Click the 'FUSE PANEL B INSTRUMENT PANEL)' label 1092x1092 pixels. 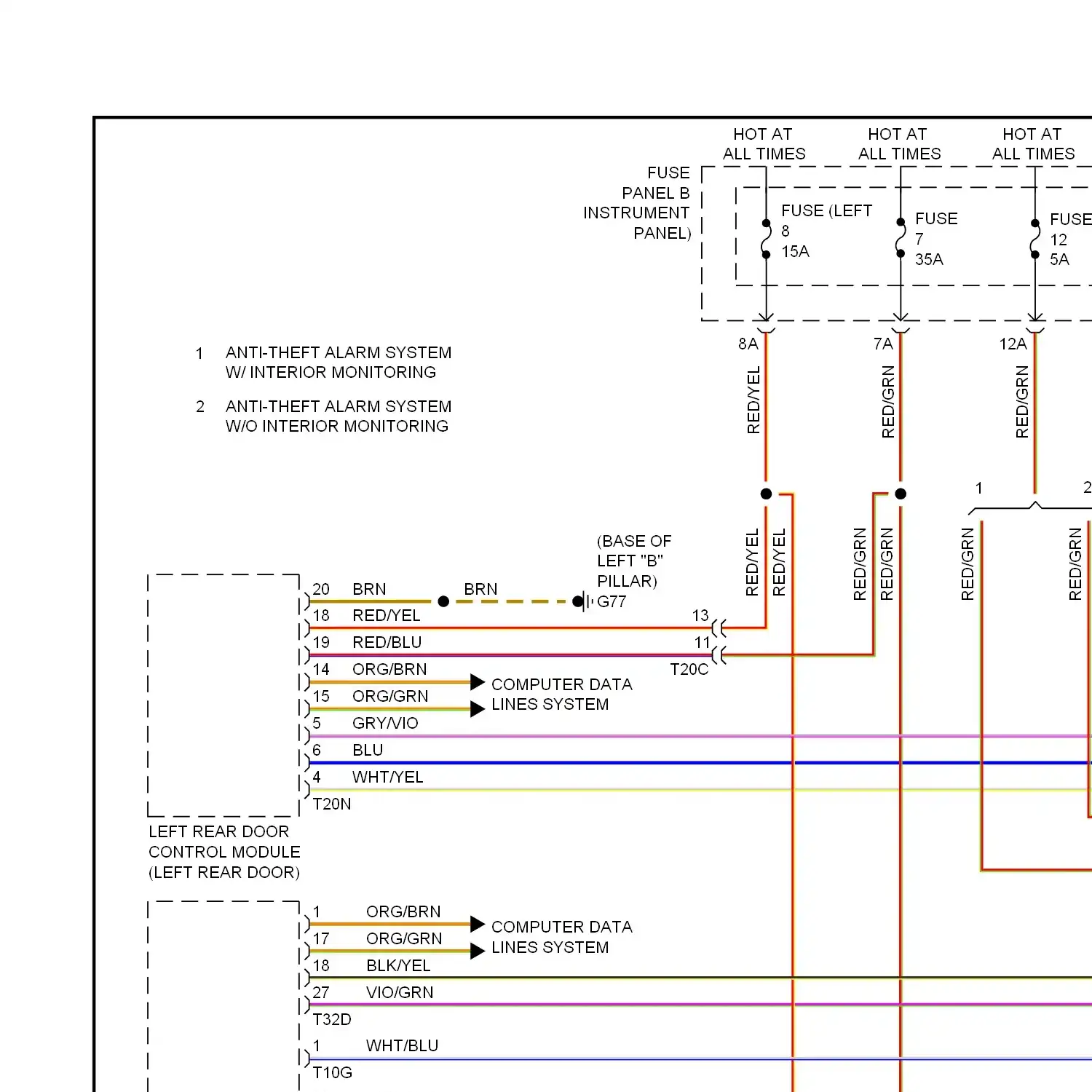click(x=637, y=203)
